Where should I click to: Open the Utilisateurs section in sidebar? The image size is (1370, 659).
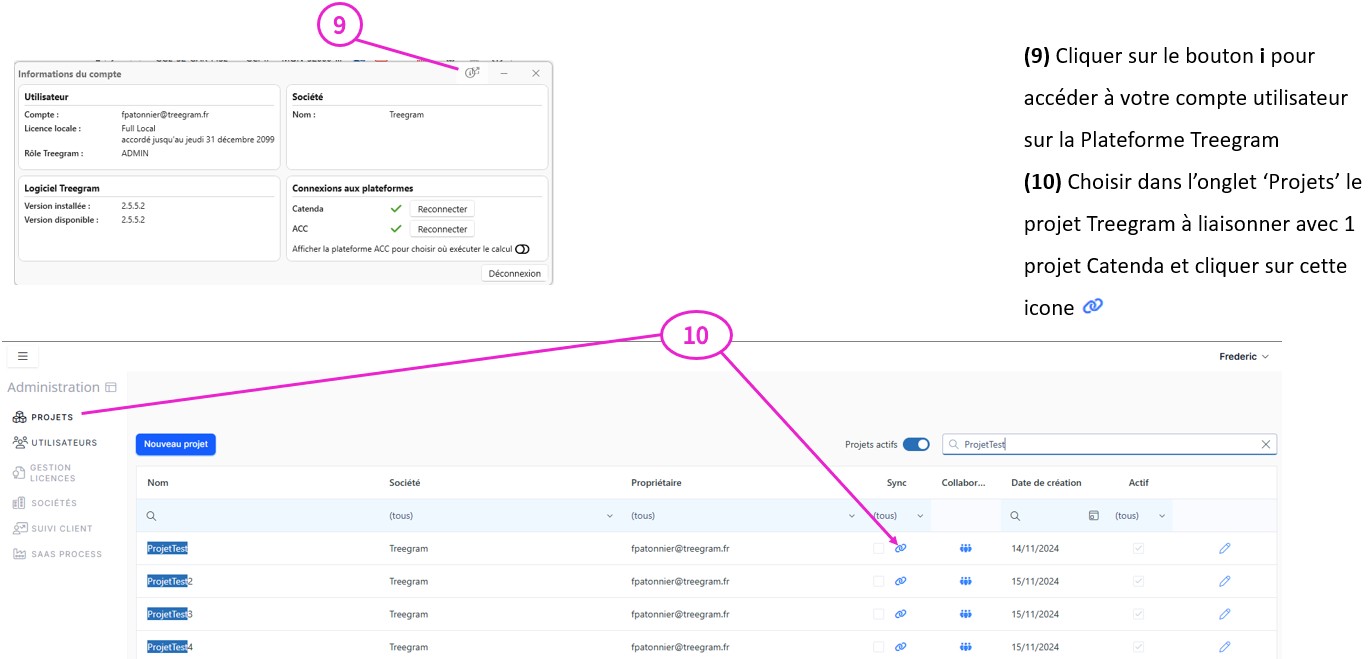(x=55, y=442)
